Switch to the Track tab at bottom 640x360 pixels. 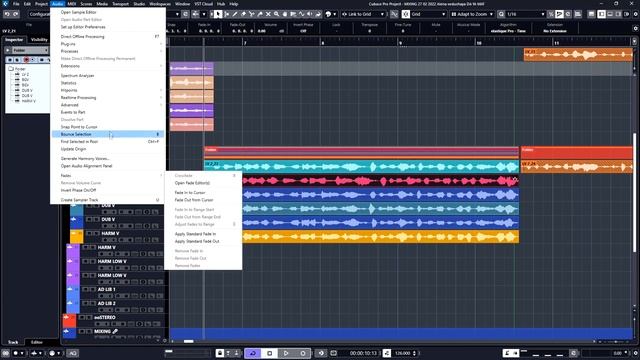pos(13,342)
